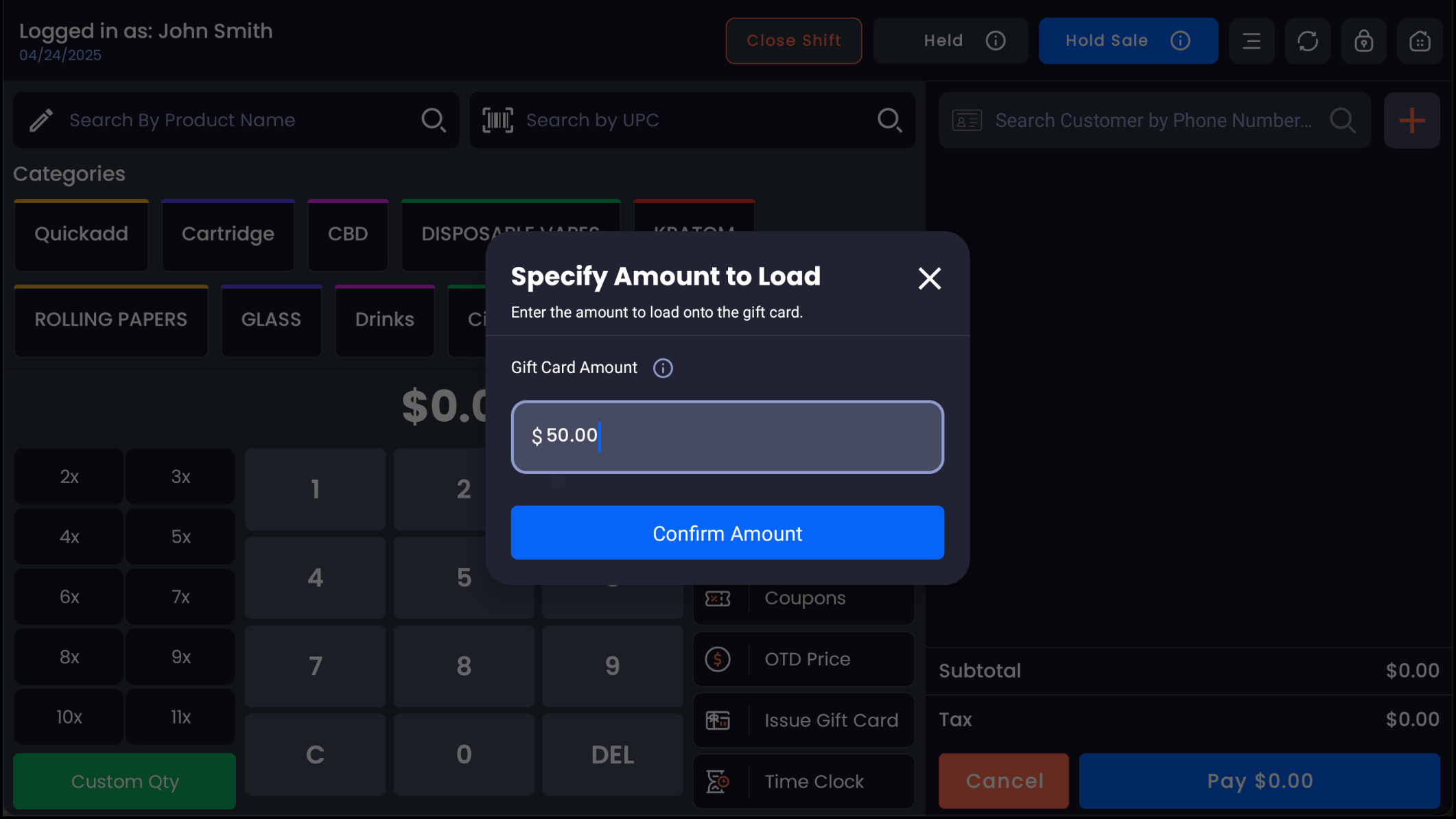Click the red Cancel button

point(1003,781)
